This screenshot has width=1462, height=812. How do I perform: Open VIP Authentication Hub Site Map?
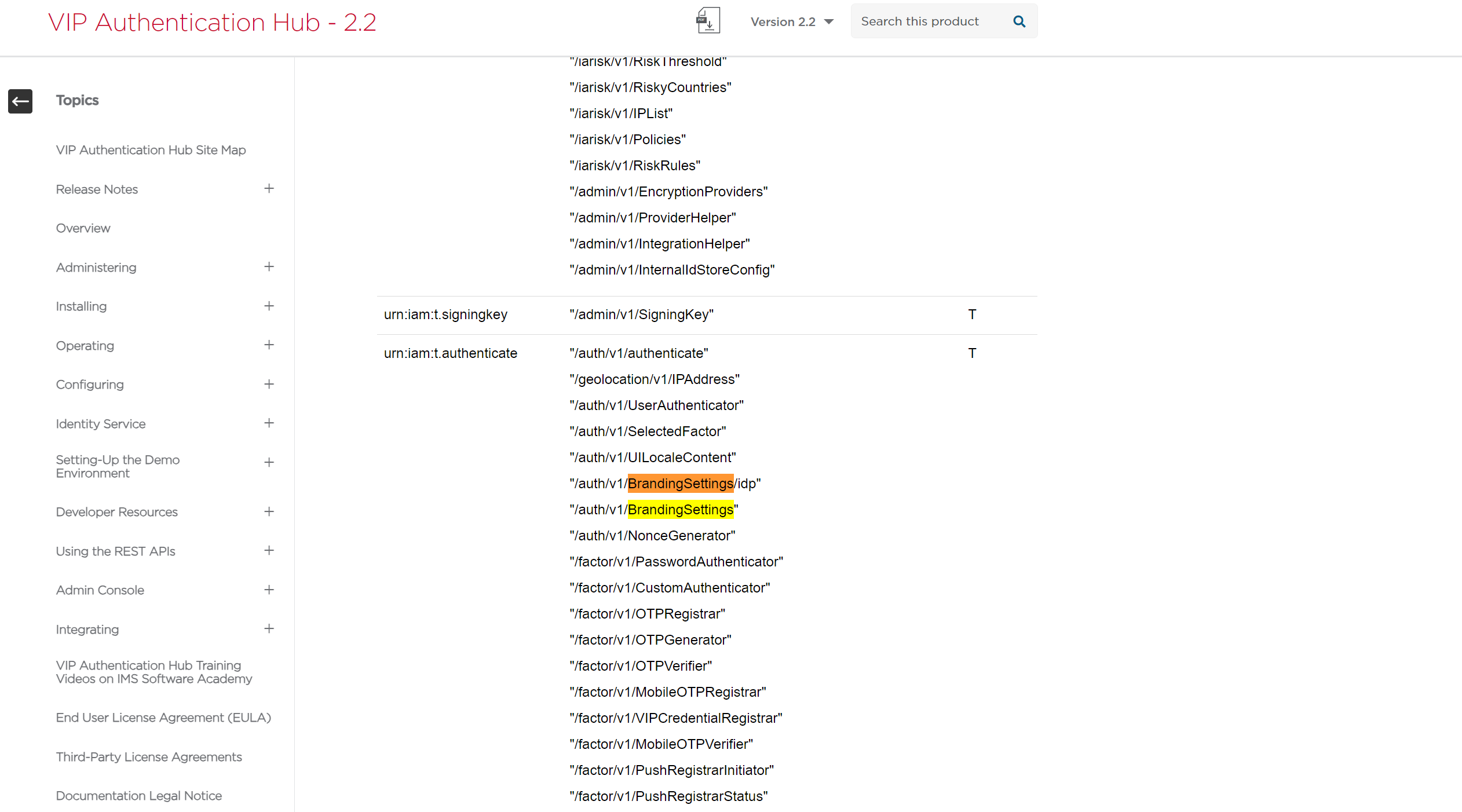tap(151, 150)
